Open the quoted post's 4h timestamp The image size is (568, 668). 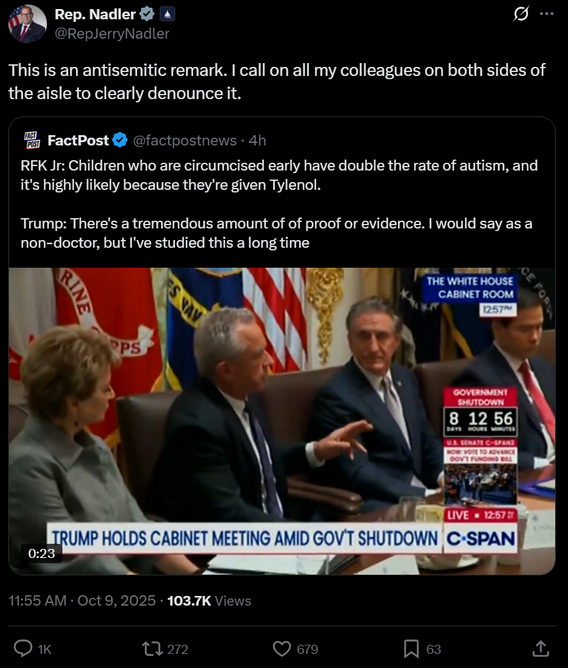point(257,141)
